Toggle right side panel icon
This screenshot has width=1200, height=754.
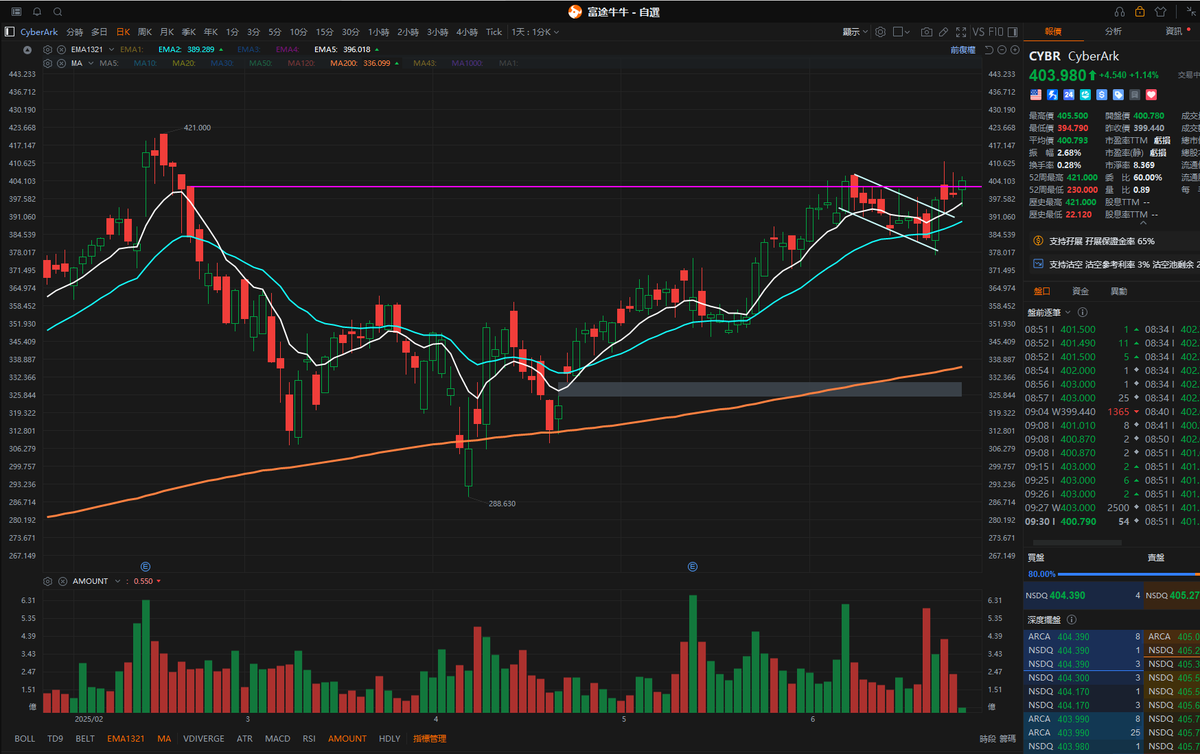tap(1013, 32)
